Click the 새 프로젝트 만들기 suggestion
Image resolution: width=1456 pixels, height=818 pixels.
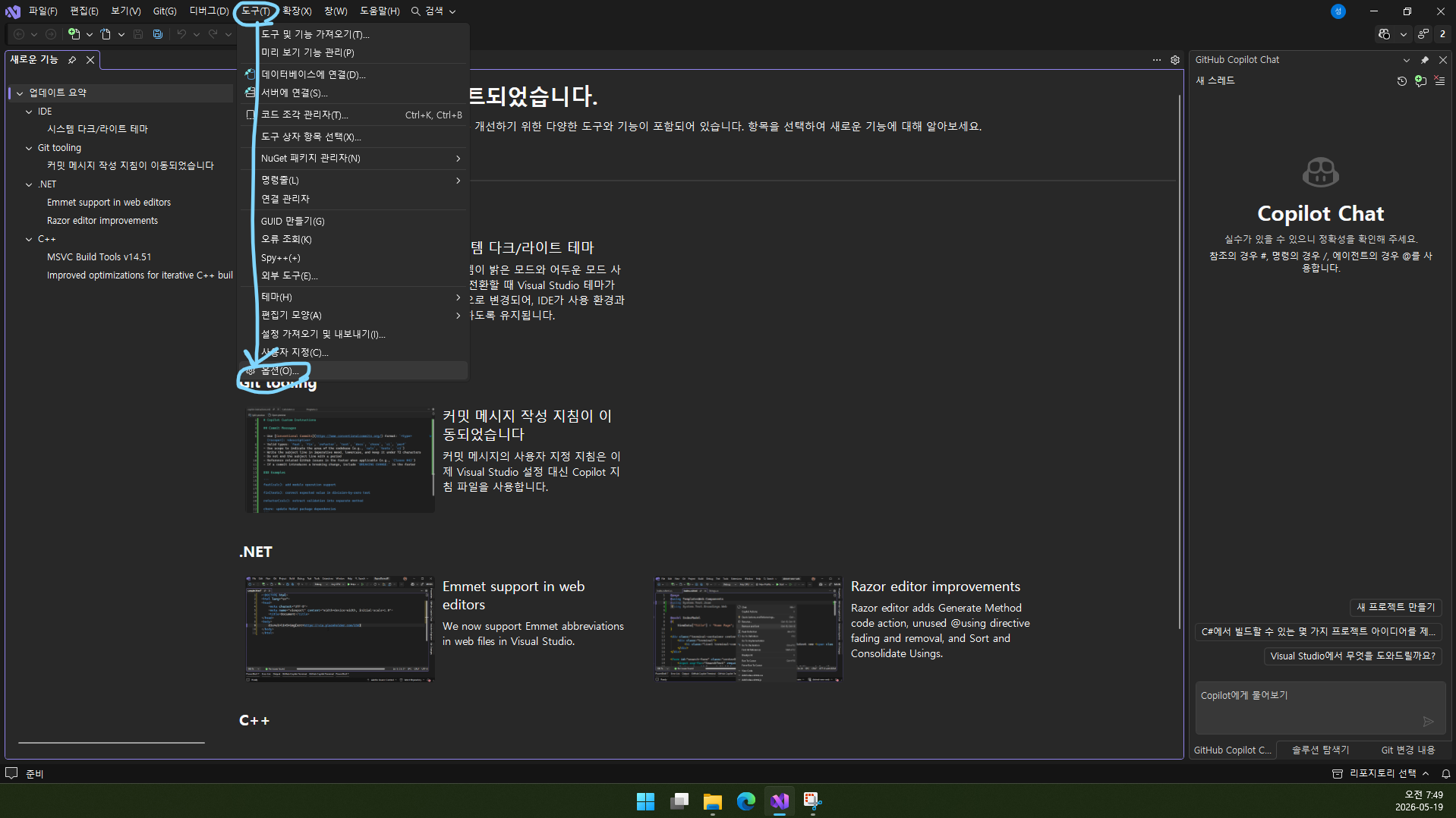coord(1396,608)
